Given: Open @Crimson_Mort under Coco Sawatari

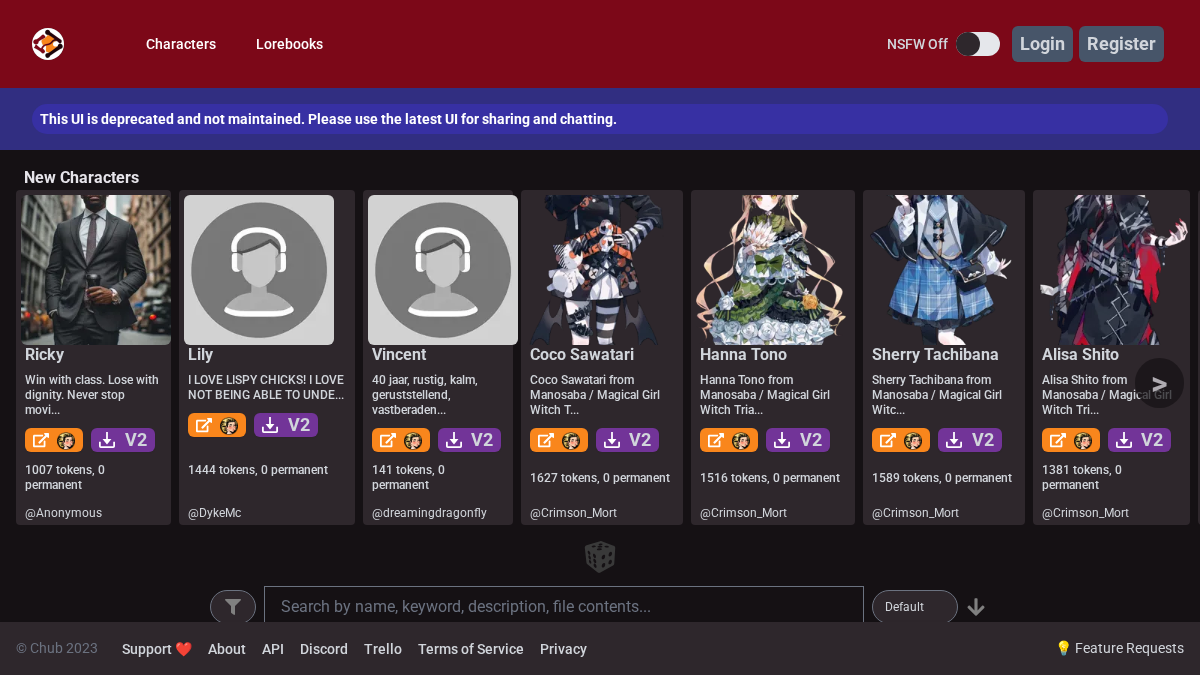Looking at the screenshot, I should [x=573, y=513].
